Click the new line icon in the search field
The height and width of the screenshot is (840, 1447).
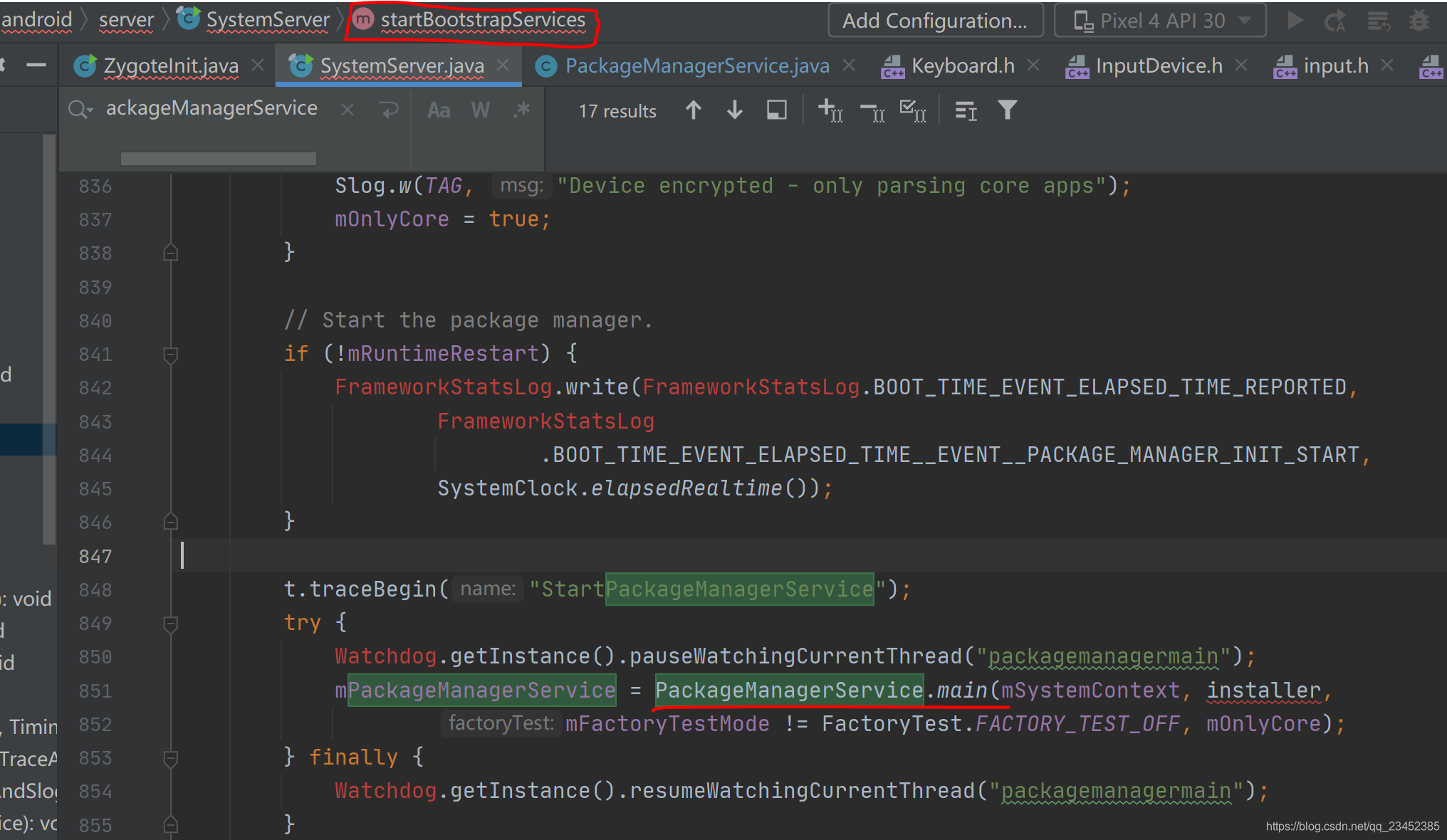(389, 110)
